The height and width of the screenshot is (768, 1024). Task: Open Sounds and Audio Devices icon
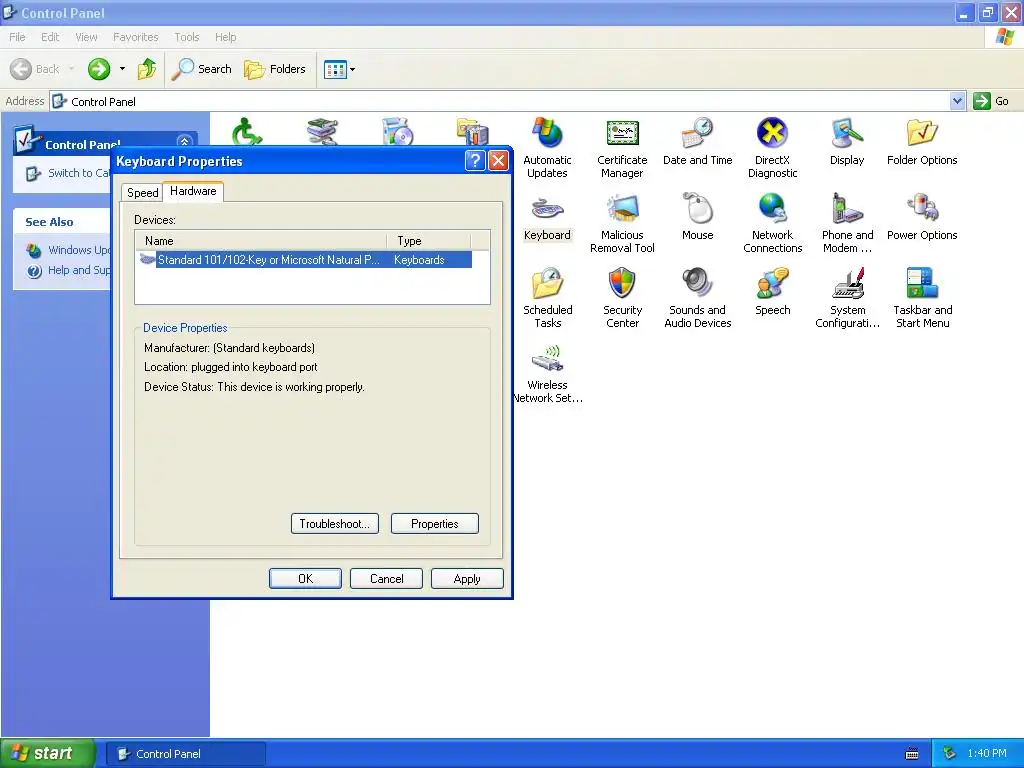click(x=697, y=298)
